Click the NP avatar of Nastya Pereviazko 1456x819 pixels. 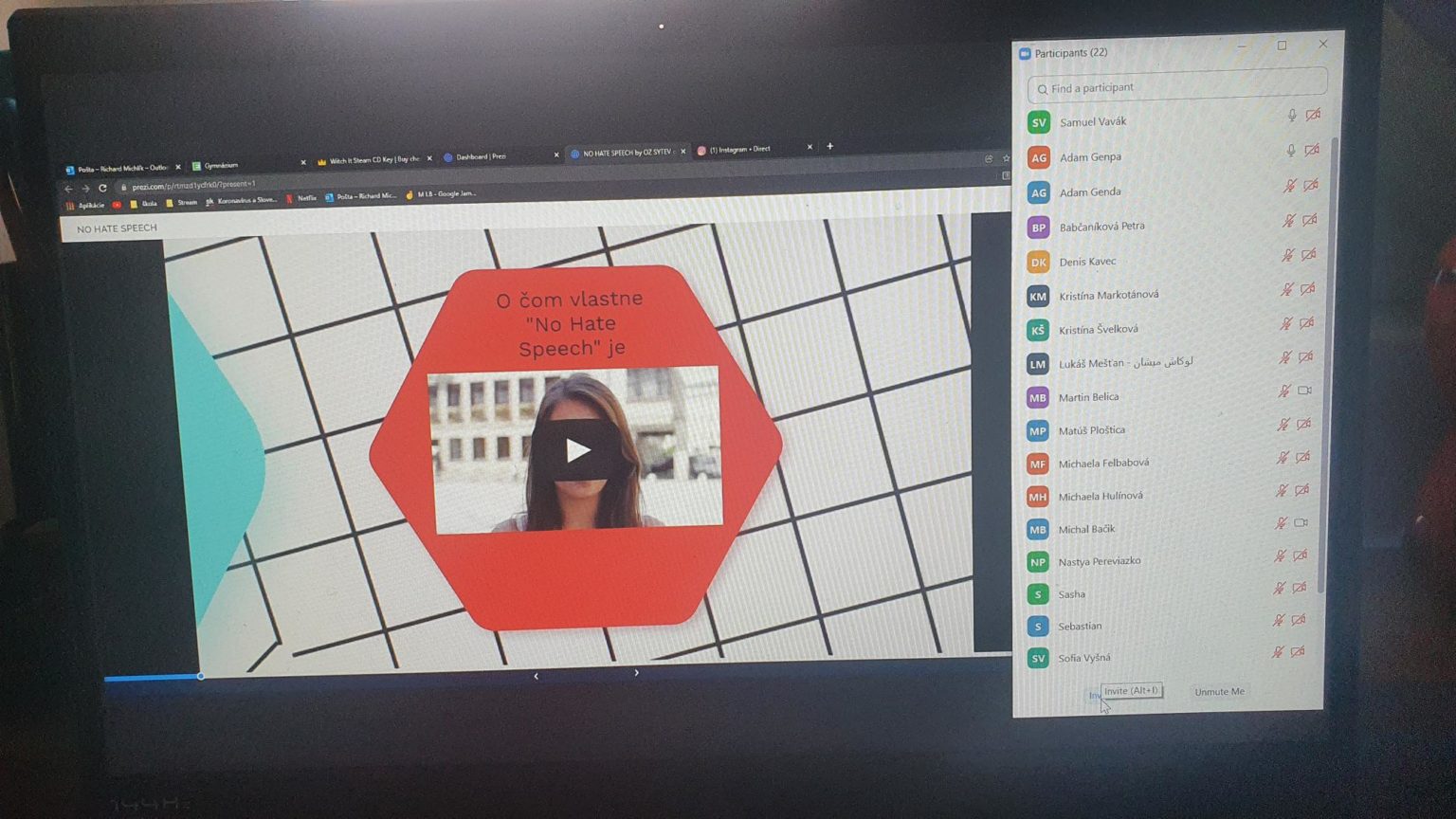(x=1038, y=562)
